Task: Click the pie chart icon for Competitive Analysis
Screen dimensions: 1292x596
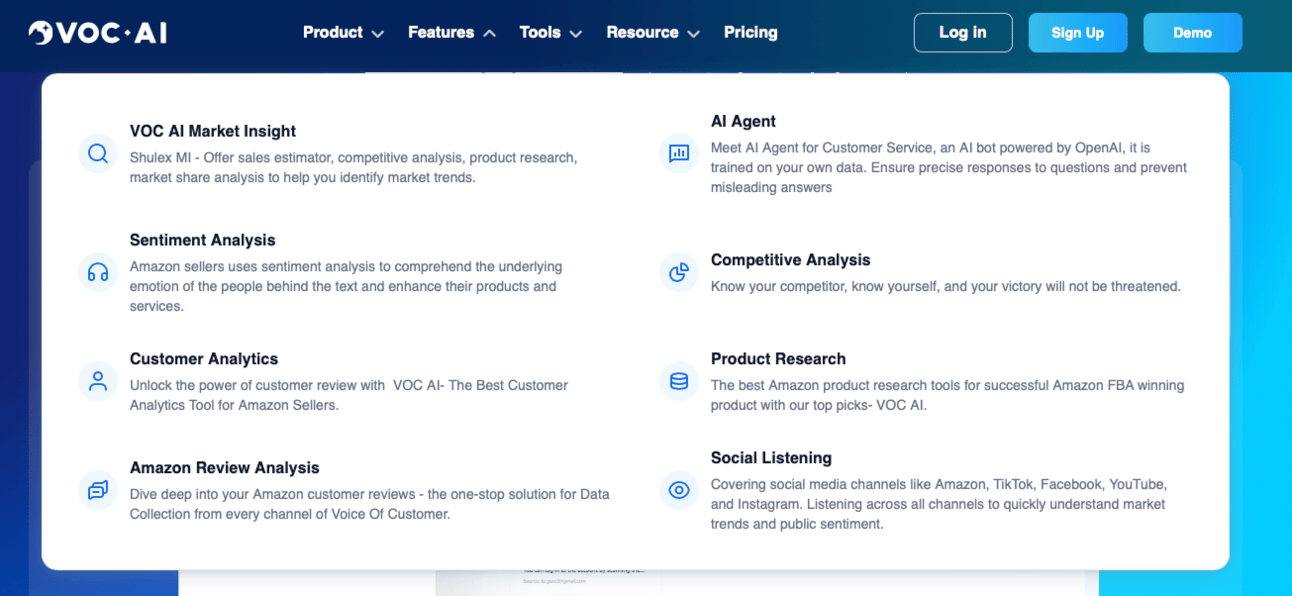Action: 679,272
